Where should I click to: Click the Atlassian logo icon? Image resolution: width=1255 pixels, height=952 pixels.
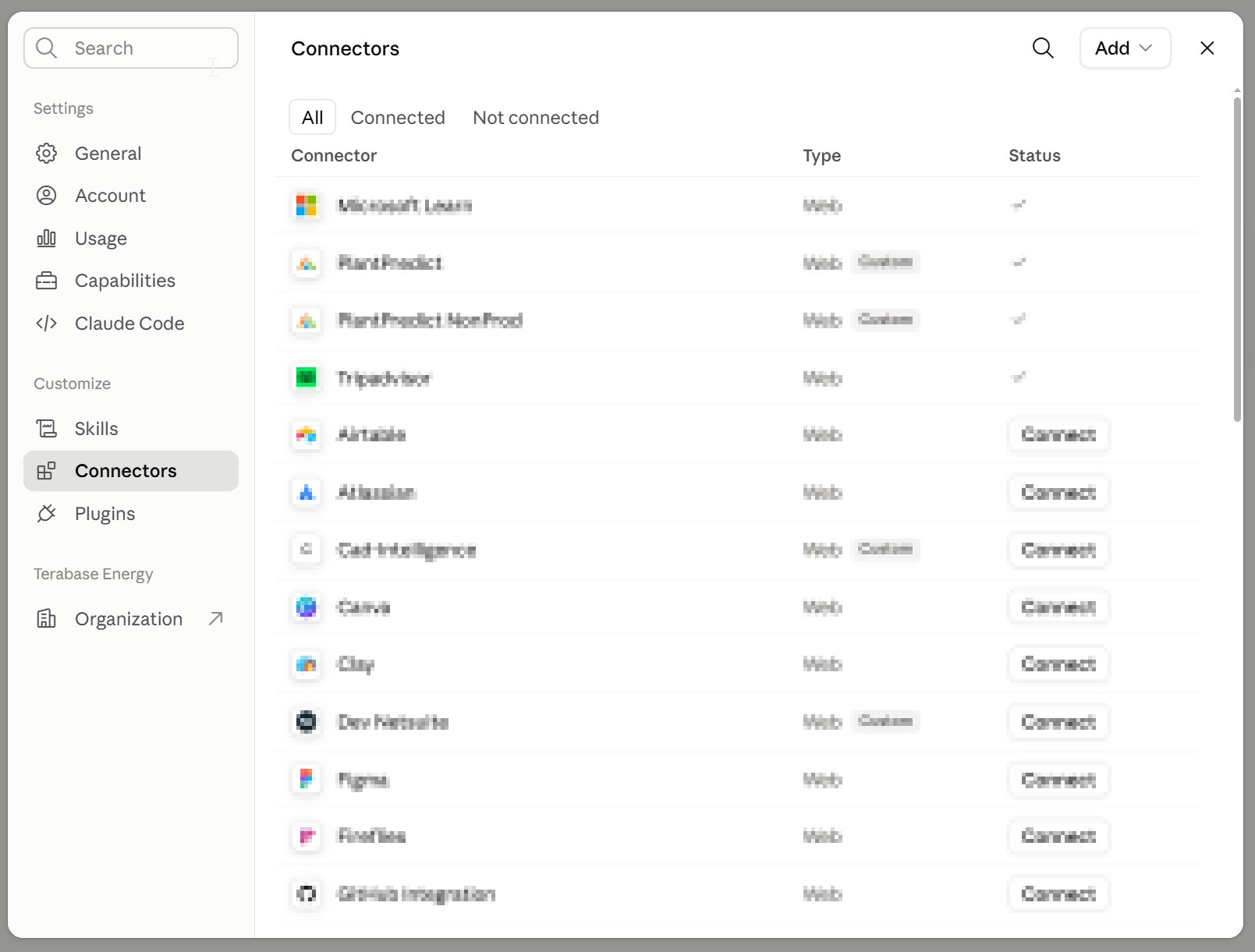pyautogui.click(x=307, y=493)
